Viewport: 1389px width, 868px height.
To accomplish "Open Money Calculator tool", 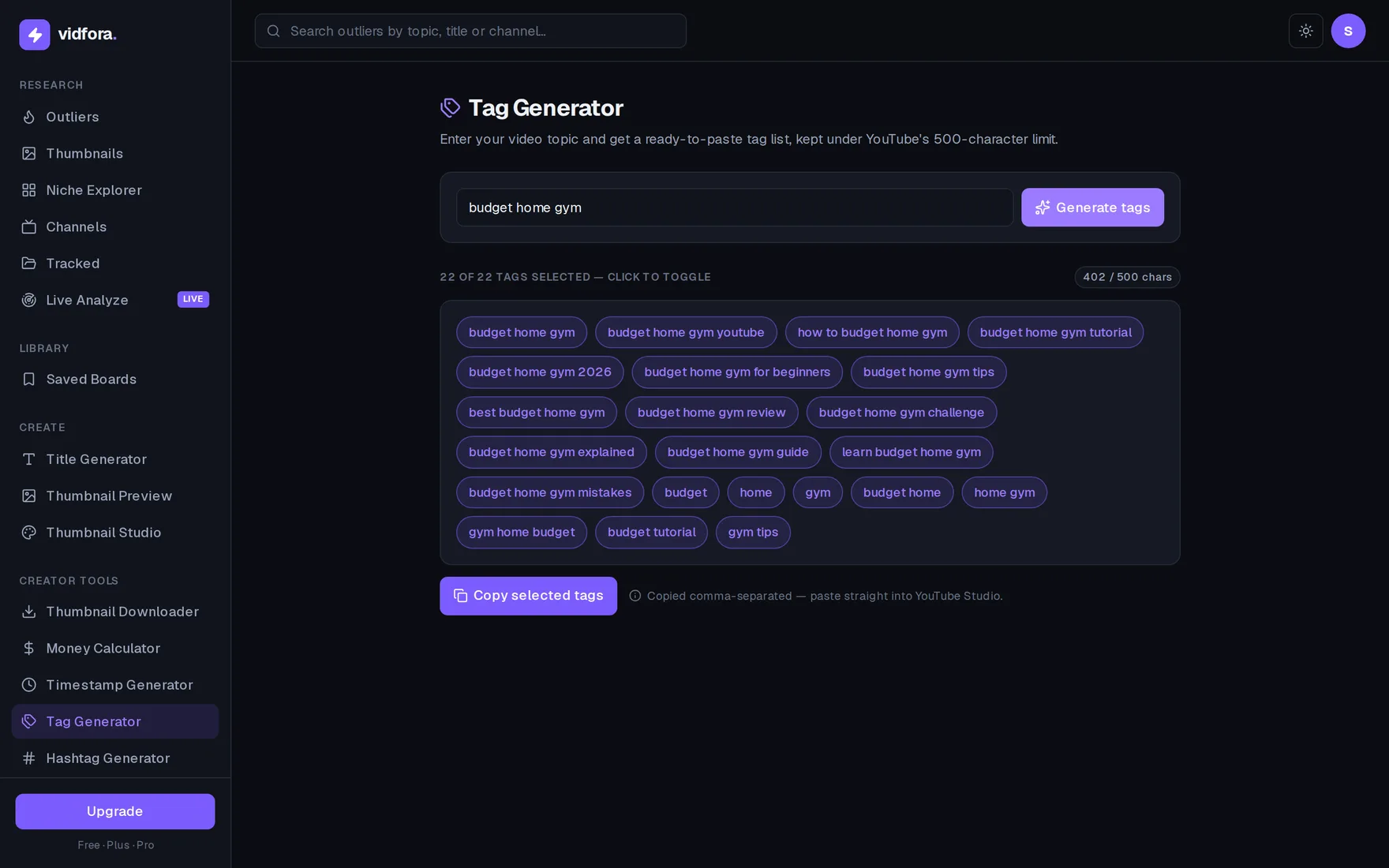I will click(115, 648).
